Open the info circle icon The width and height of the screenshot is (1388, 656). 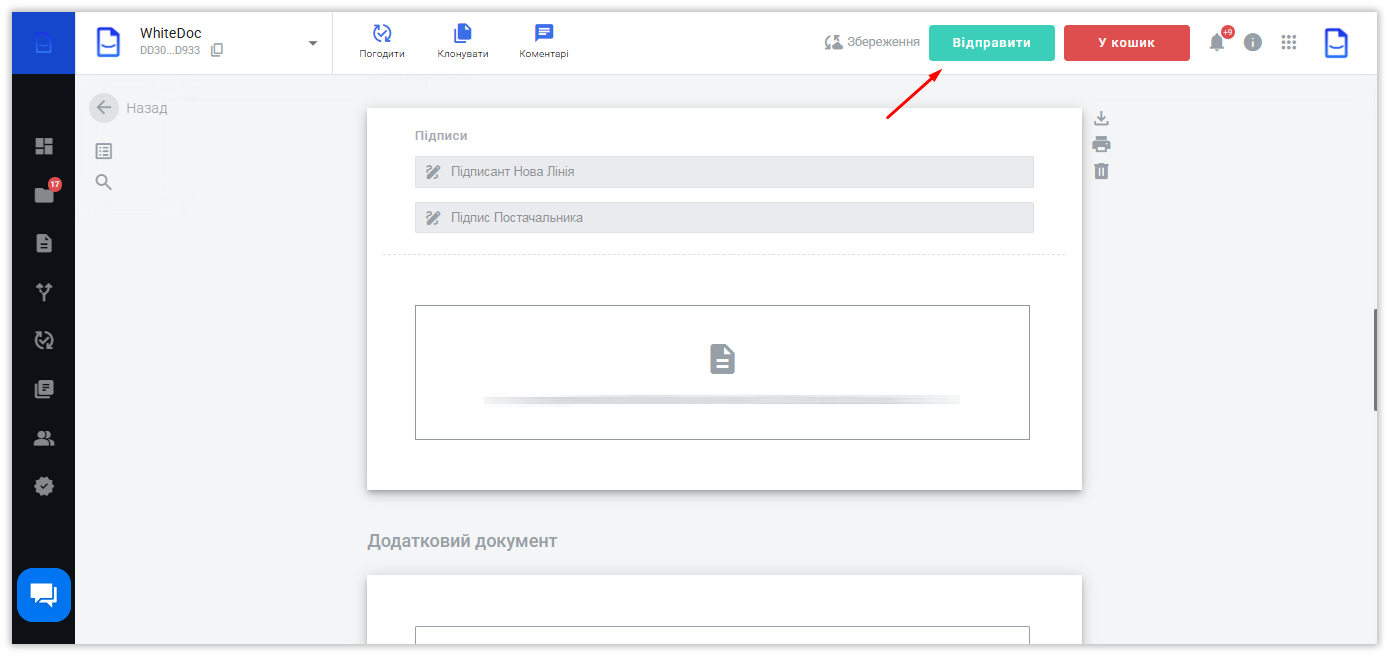coord(1253,43)
